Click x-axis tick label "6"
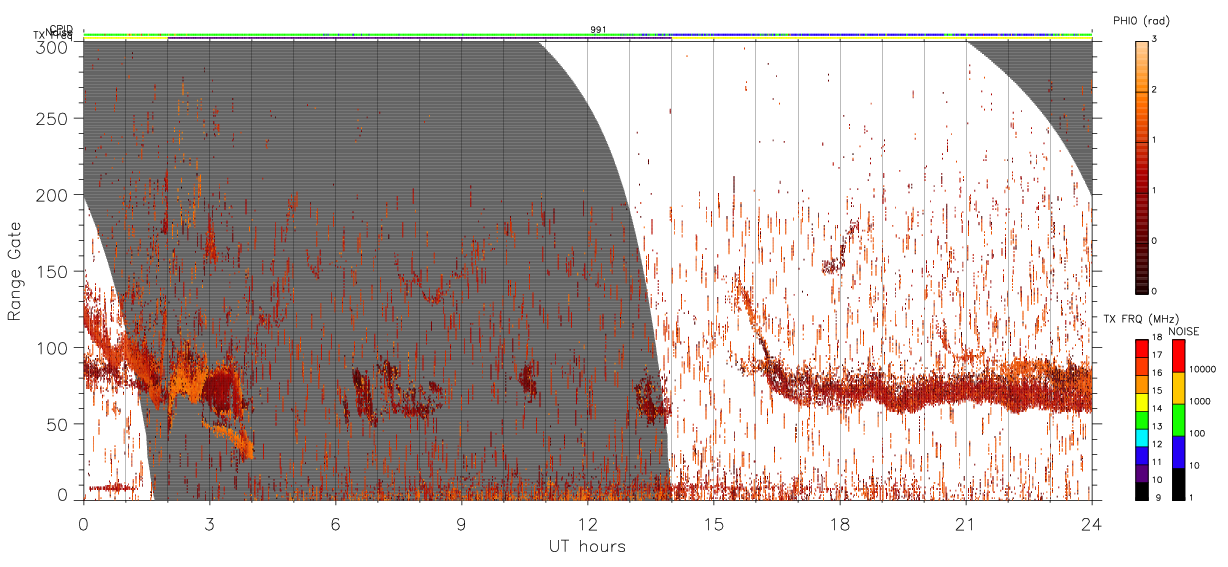This screenshot has height=567, width=1228. coord(335,523)
